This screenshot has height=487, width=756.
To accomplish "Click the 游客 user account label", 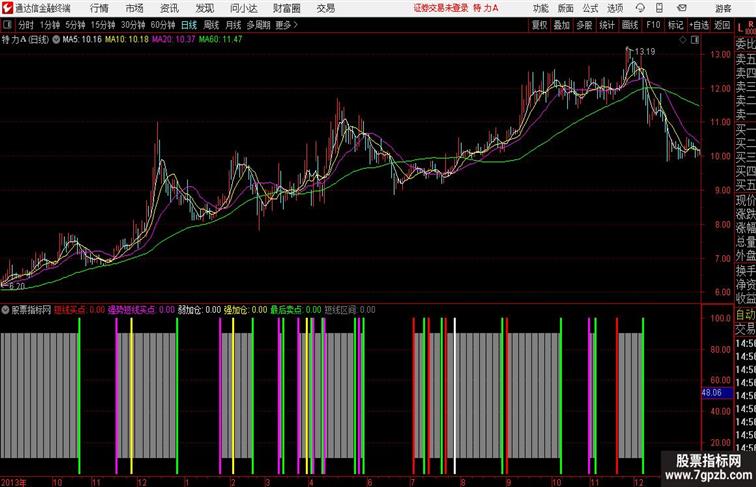I will coord(723,8).
